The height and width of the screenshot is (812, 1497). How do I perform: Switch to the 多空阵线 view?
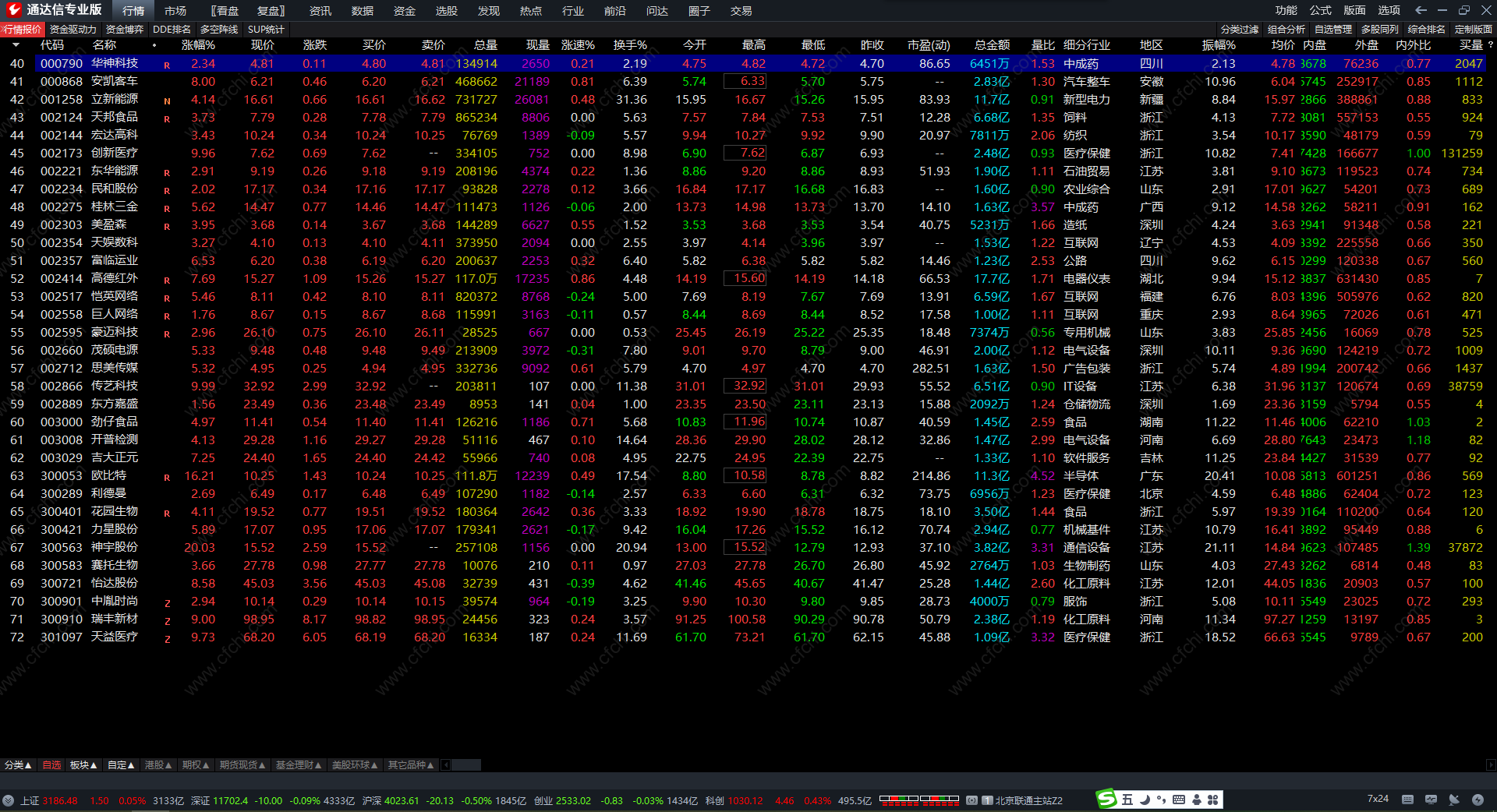coord(219,30)
